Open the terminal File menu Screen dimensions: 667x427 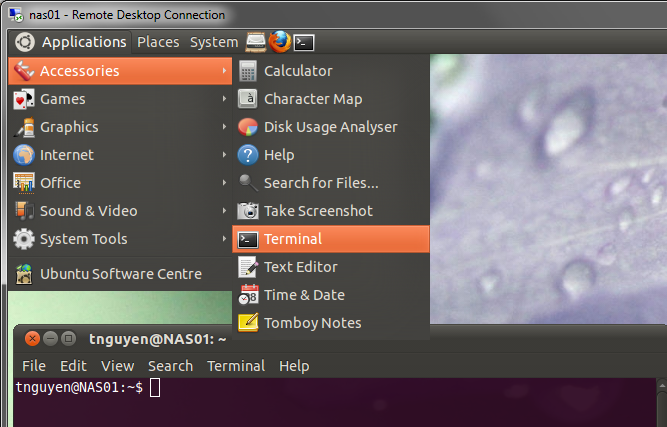coord(34,366)
